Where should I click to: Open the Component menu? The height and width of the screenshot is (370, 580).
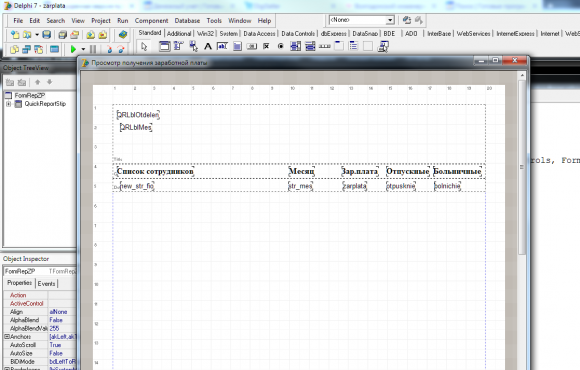[x=151, y=21]
